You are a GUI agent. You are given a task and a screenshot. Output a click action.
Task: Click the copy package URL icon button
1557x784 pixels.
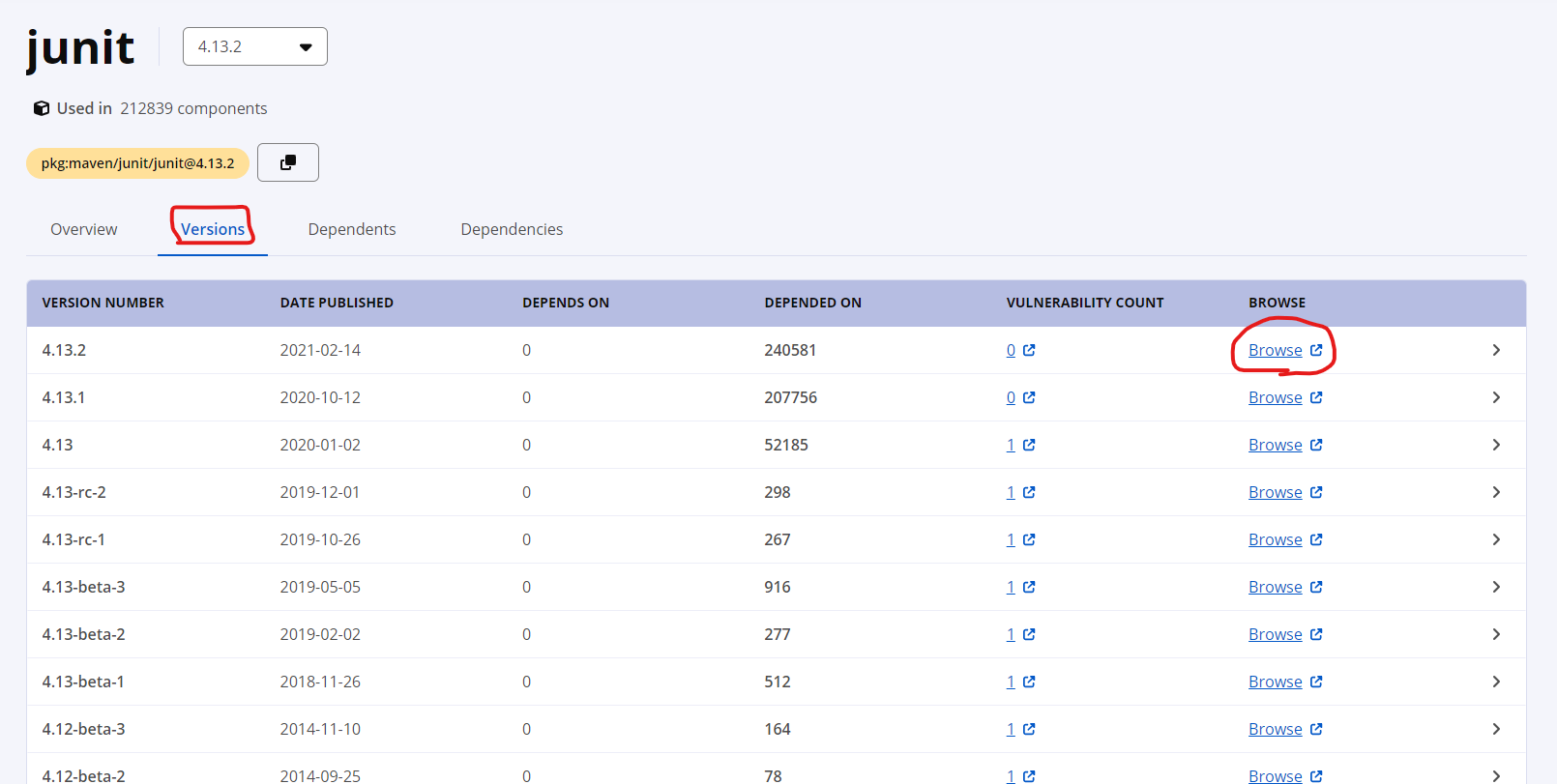click(287, 162)
